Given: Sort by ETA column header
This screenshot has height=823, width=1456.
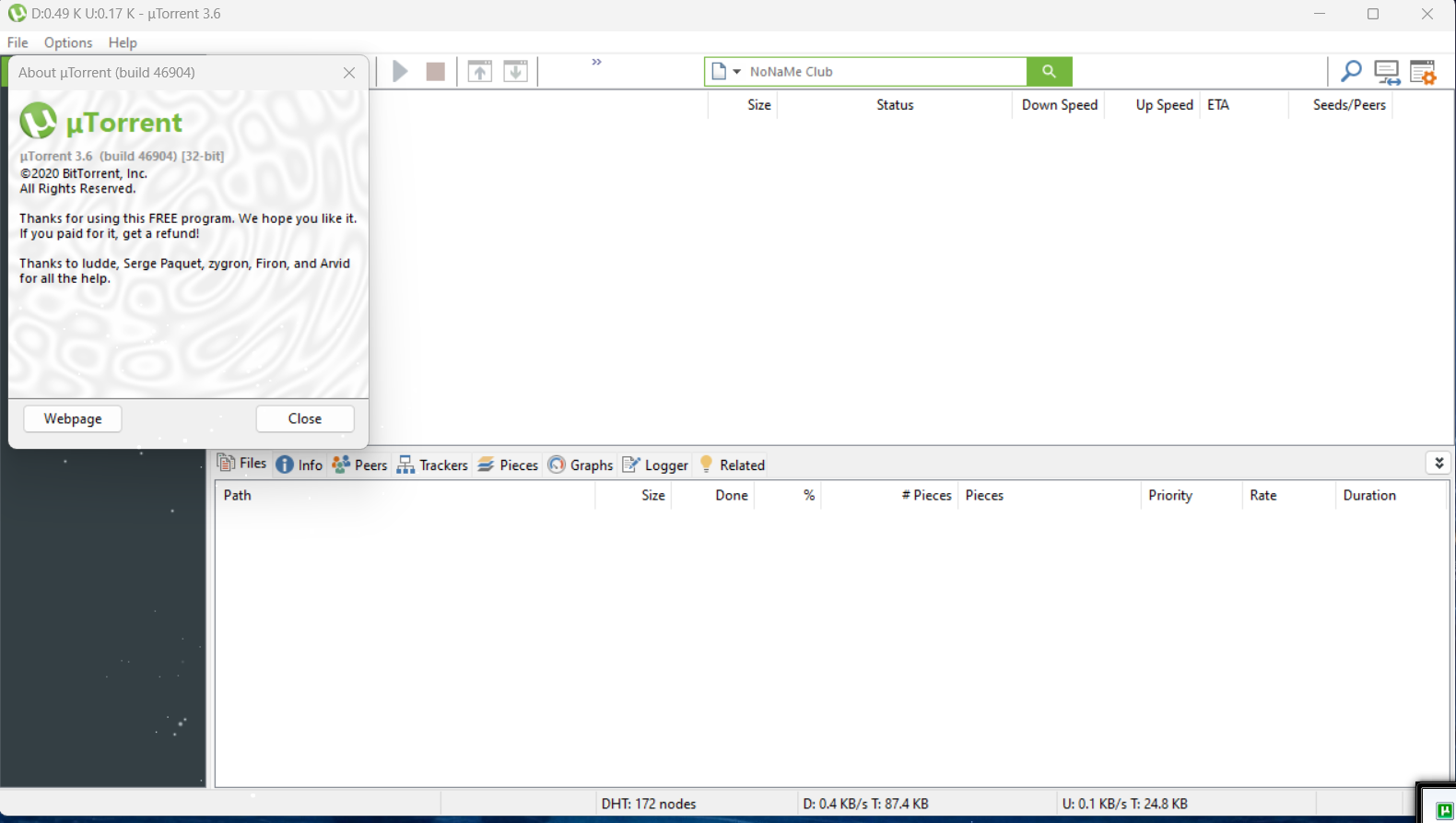Looking at the screenshot, I should coord(1244,105).
